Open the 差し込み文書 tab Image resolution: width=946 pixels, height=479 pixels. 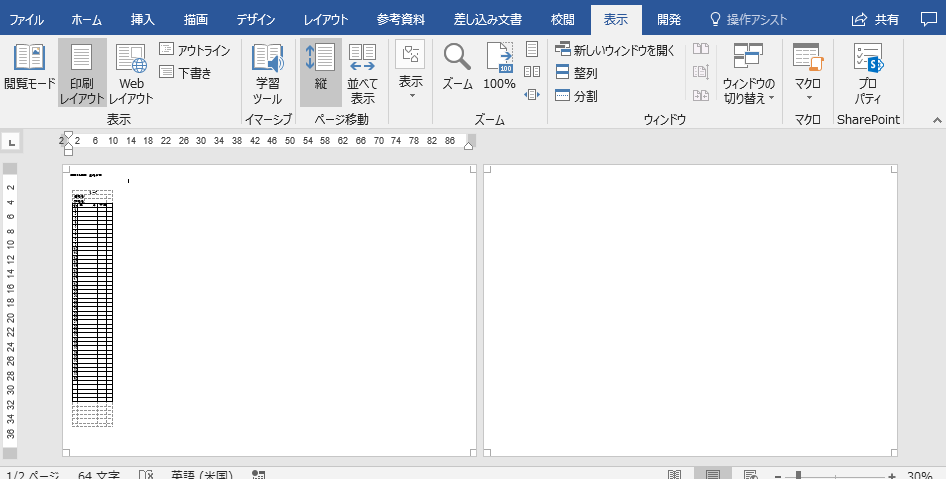point(487,19)
